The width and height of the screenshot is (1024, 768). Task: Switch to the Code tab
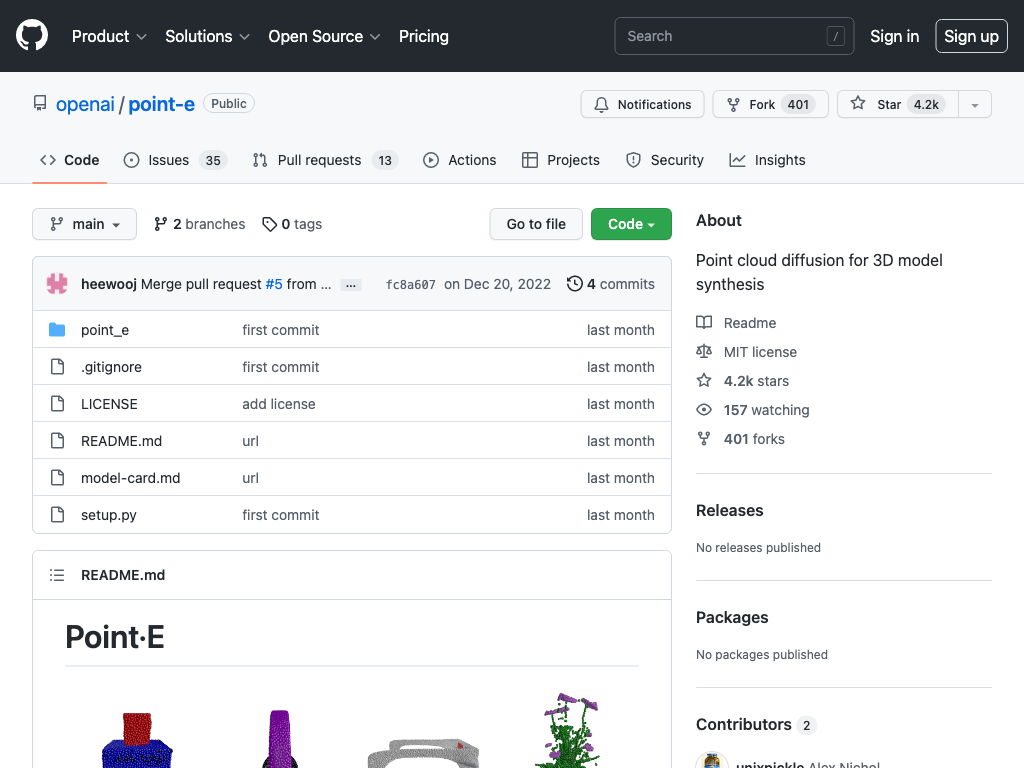pos(70,160)
